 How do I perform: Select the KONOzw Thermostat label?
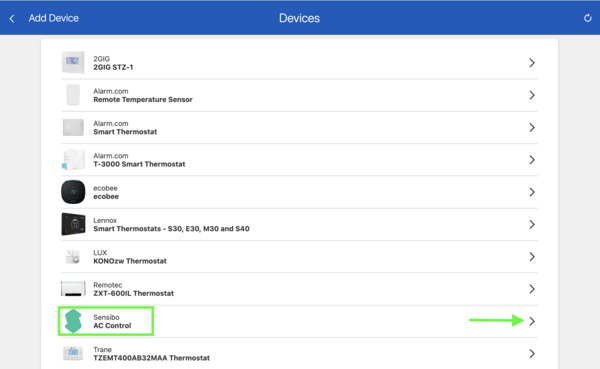click(x=130, y=261)
